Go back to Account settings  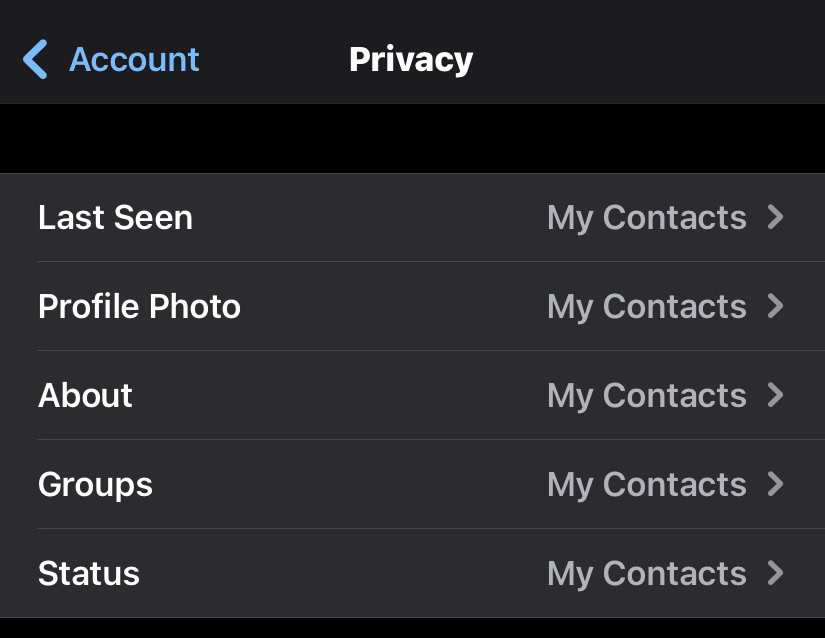[x=134, y=60]
